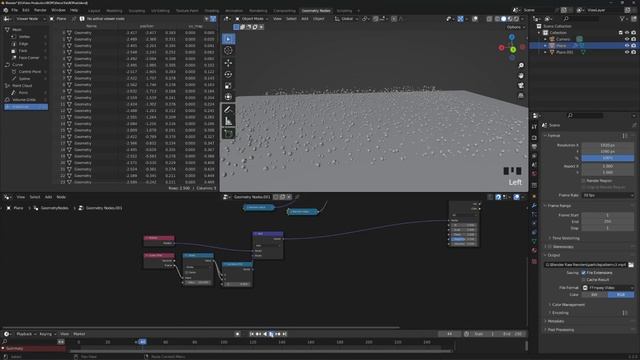Select the Scale tool in viewport toolbar
The image size is (640, 360).
pyautogui.click(x=228, y=86)
